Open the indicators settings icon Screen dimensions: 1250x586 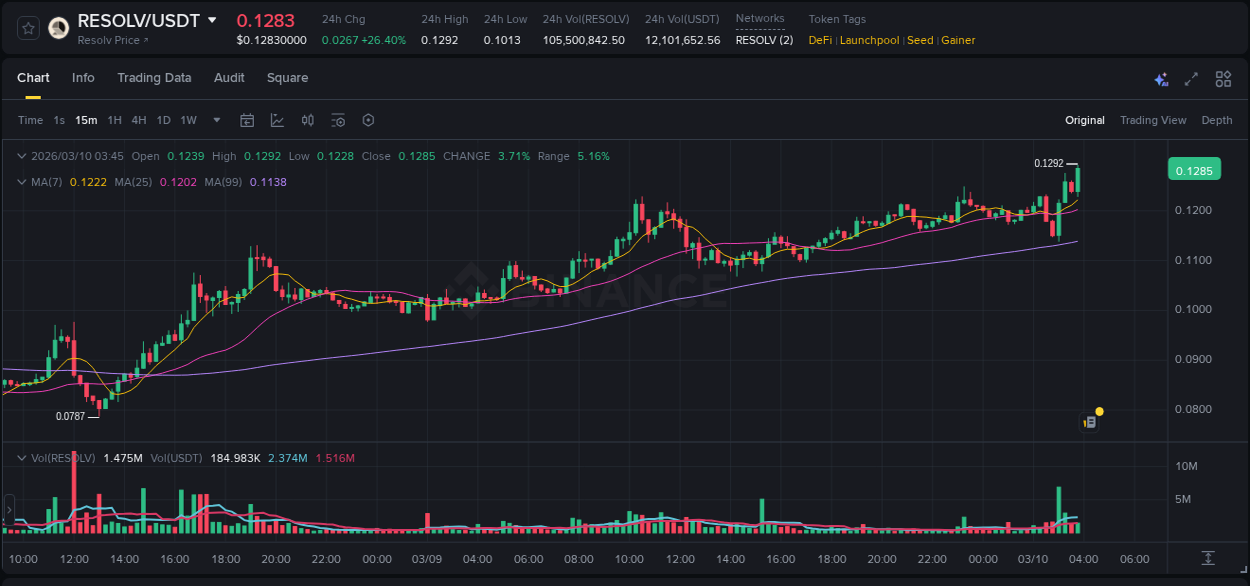tap(338, 120)
